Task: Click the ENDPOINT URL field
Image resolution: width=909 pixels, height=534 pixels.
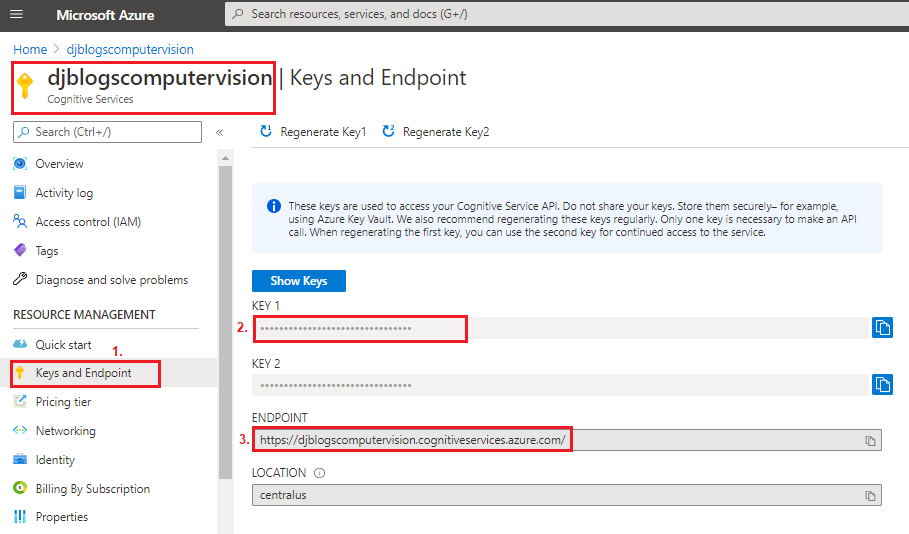Action: [x=566, y=440]
